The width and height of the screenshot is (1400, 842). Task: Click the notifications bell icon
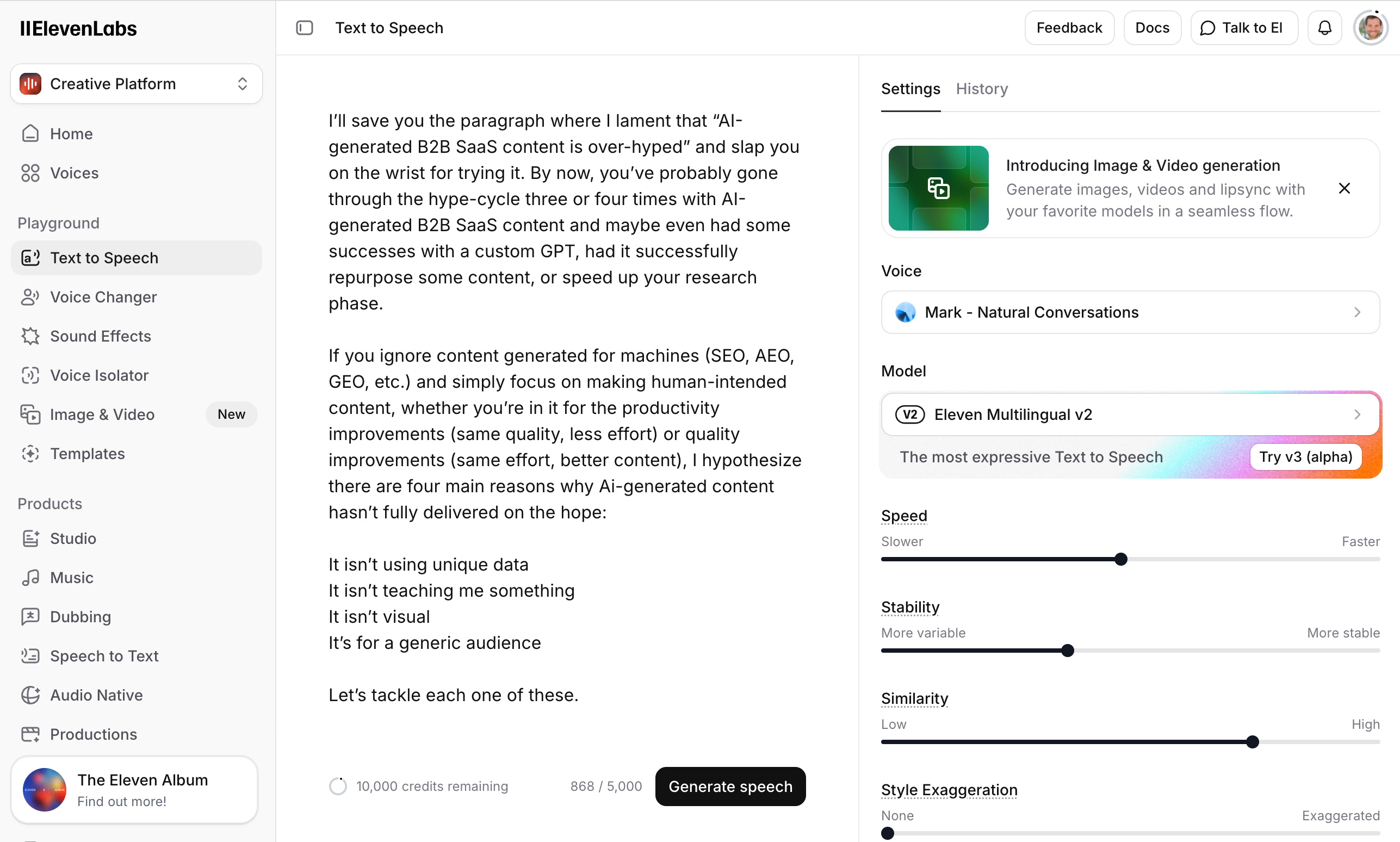[x=1324, y=28]
